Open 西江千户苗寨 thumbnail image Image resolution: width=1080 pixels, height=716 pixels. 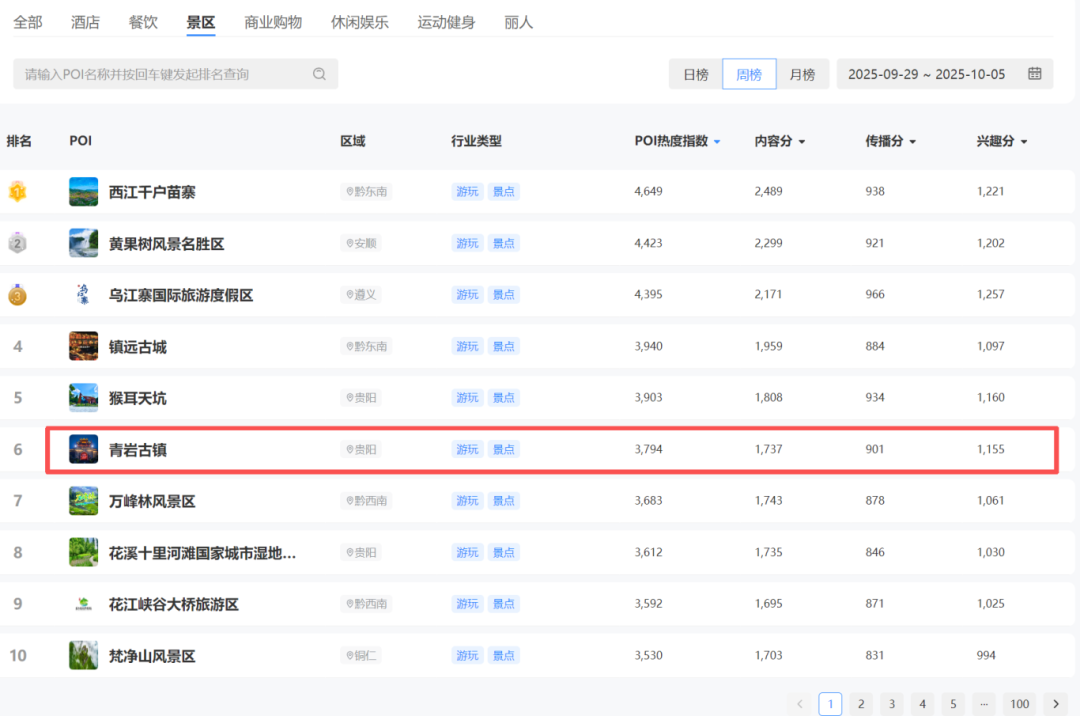click(84, 191)
